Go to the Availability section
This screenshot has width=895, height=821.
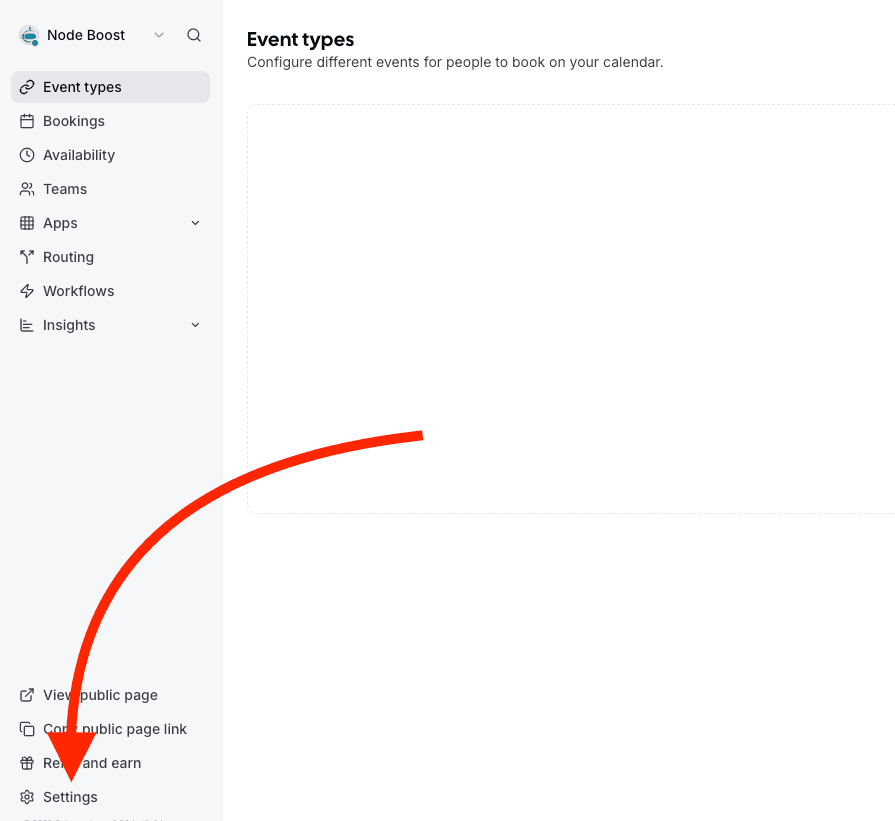pyautogui.click(x=79, y=155)
